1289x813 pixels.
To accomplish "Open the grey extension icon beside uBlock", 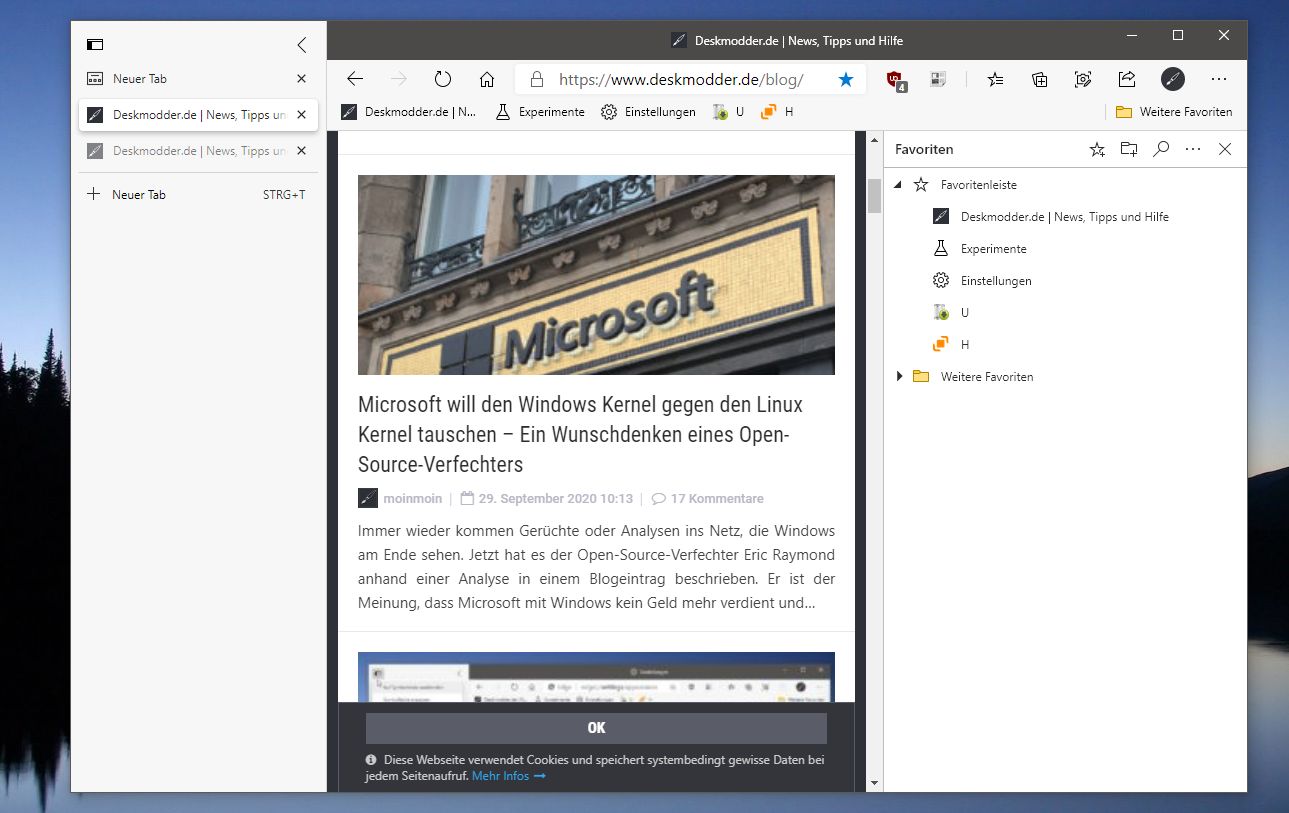I will pyautogui.click(x=938, y=79).
